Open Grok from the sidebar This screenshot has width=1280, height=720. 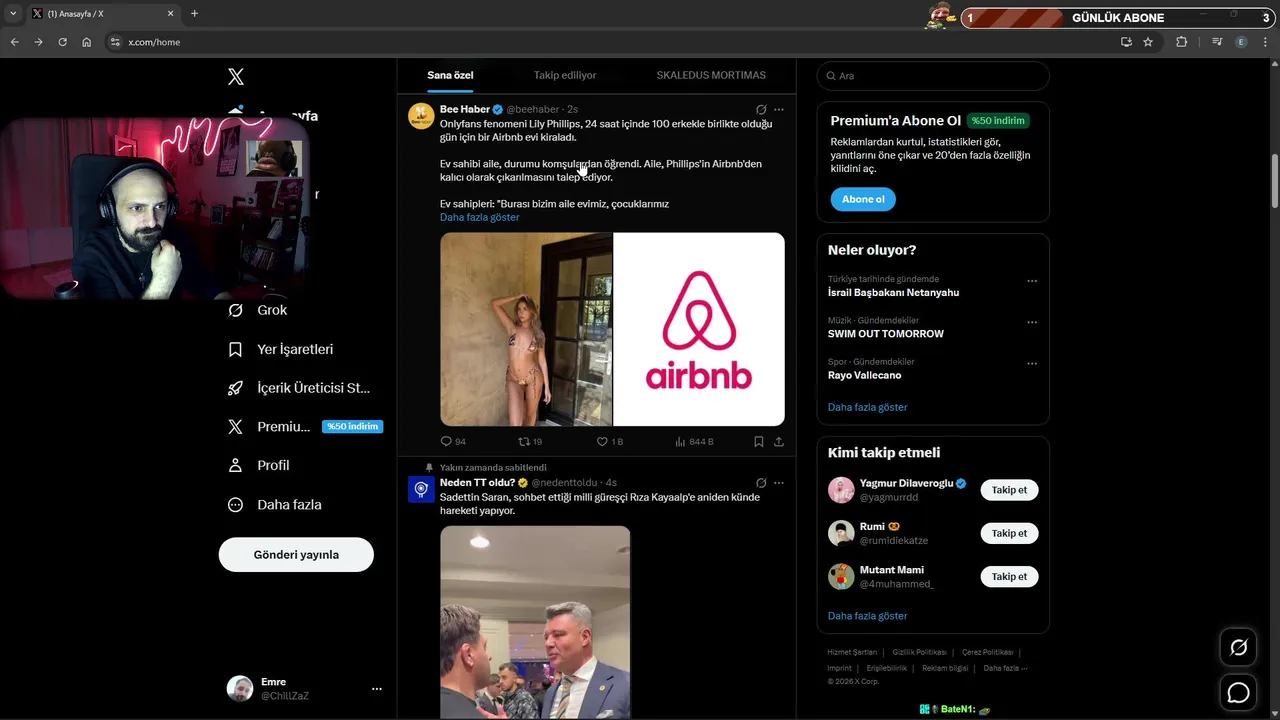[x=258, y=310]
